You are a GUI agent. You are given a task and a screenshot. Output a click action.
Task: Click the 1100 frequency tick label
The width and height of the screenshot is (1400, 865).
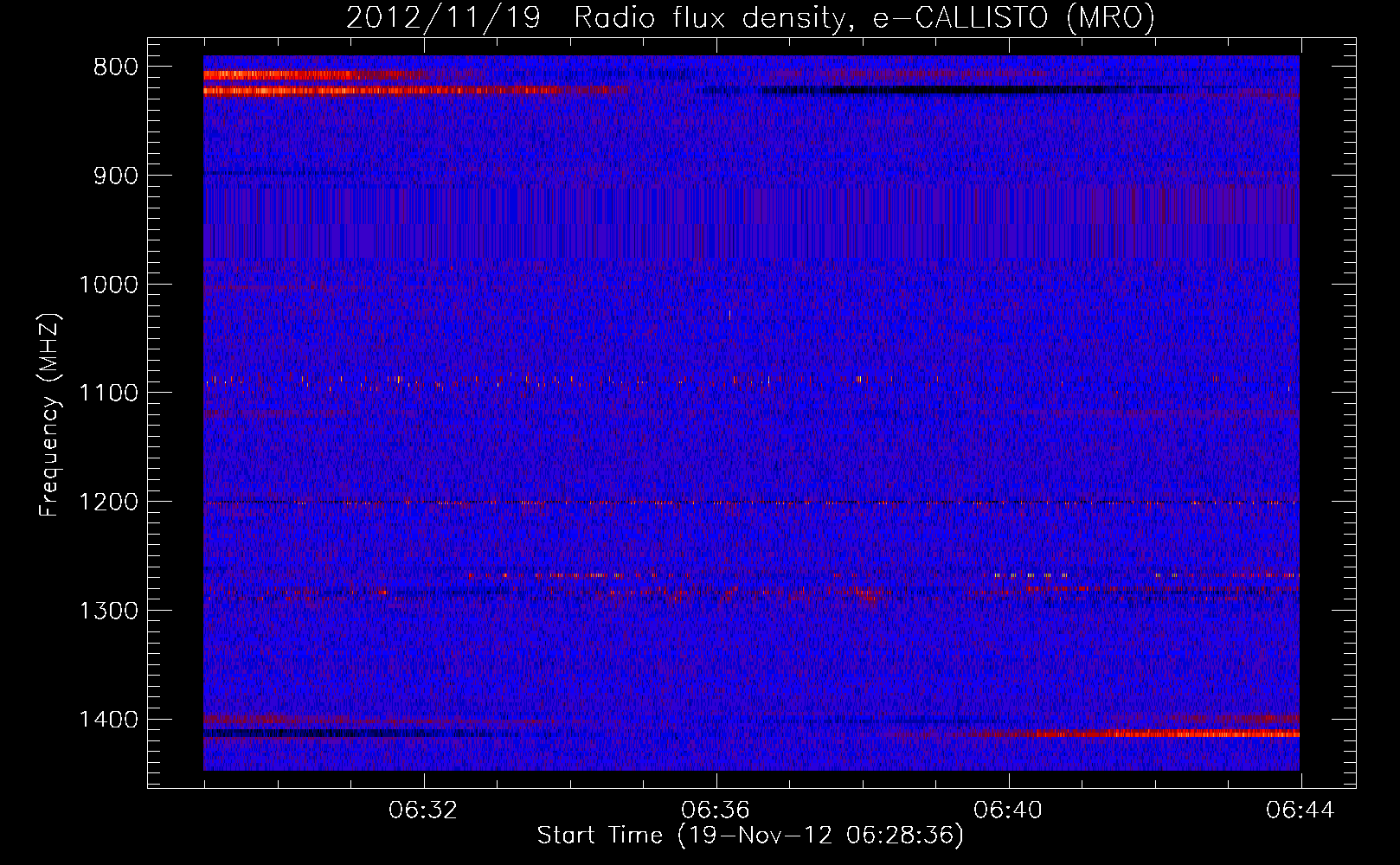(x=108, y=393)
